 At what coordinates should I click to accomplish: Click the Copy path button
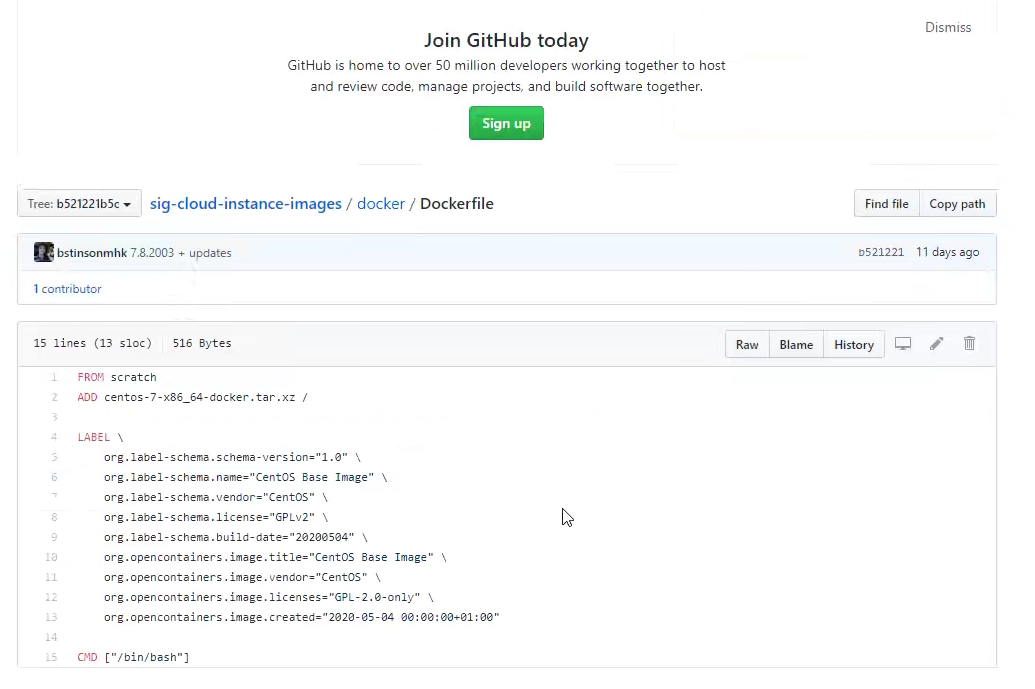[x=957, y=204]
